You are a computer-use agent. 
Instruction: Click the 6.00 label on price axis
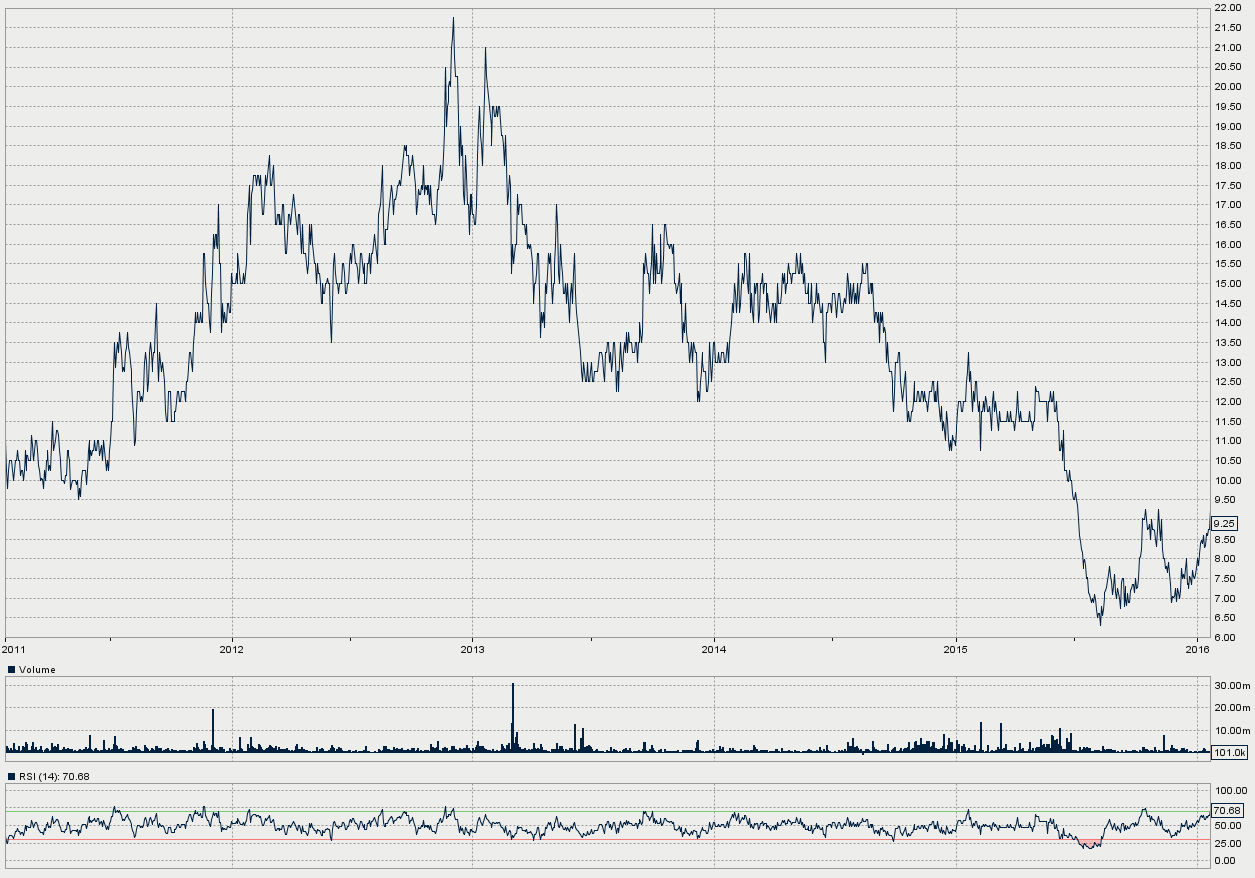point(1225,638)
